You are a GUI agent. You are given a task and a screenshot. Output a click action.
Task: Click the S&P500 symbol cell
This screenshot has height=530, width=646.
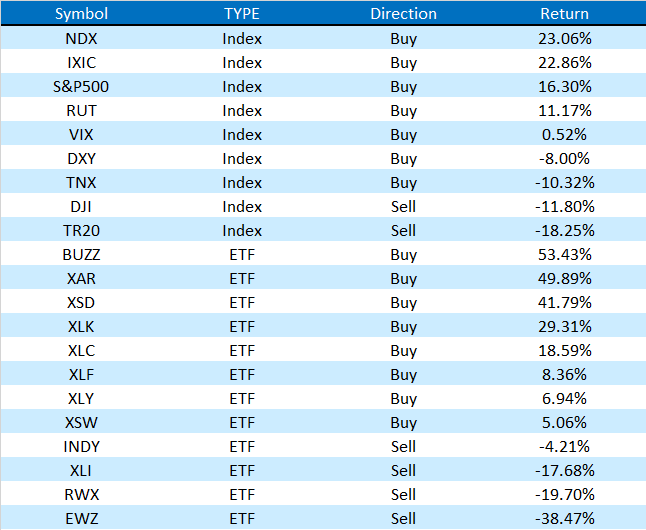point(81,86)
